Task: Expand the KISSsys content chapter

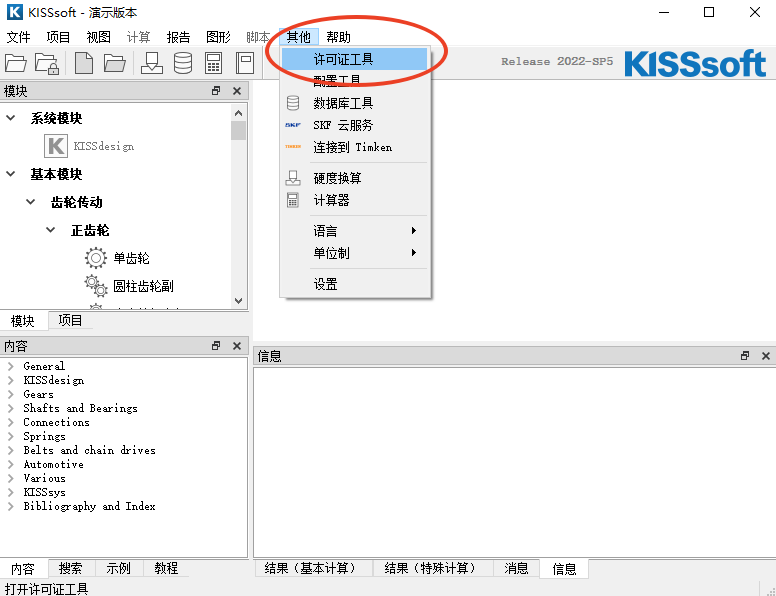Action: (10, 493)
